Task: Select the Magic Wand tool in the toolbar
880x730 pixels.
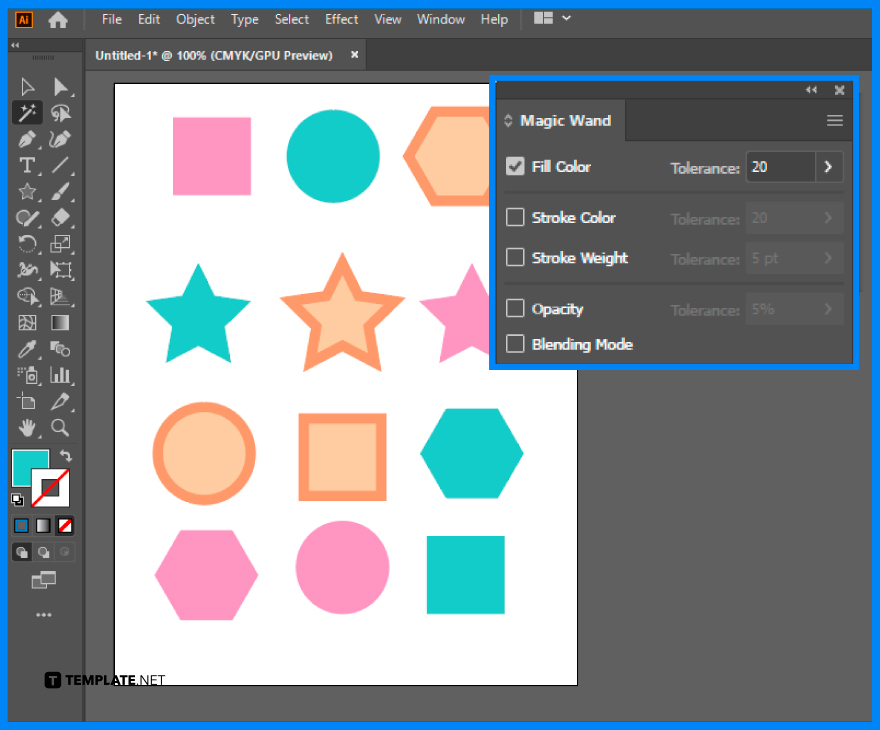Action: click(27, 113)
